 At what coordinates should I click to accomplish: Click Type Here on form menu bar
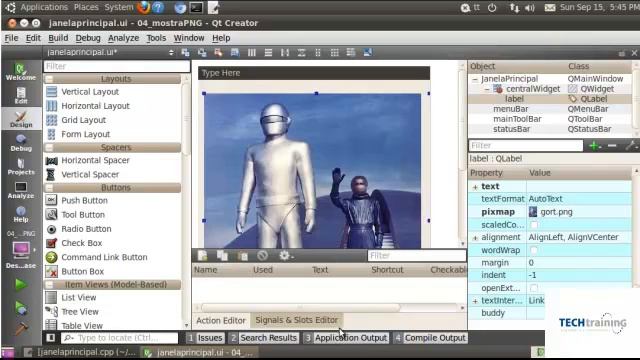click(221, 73)
